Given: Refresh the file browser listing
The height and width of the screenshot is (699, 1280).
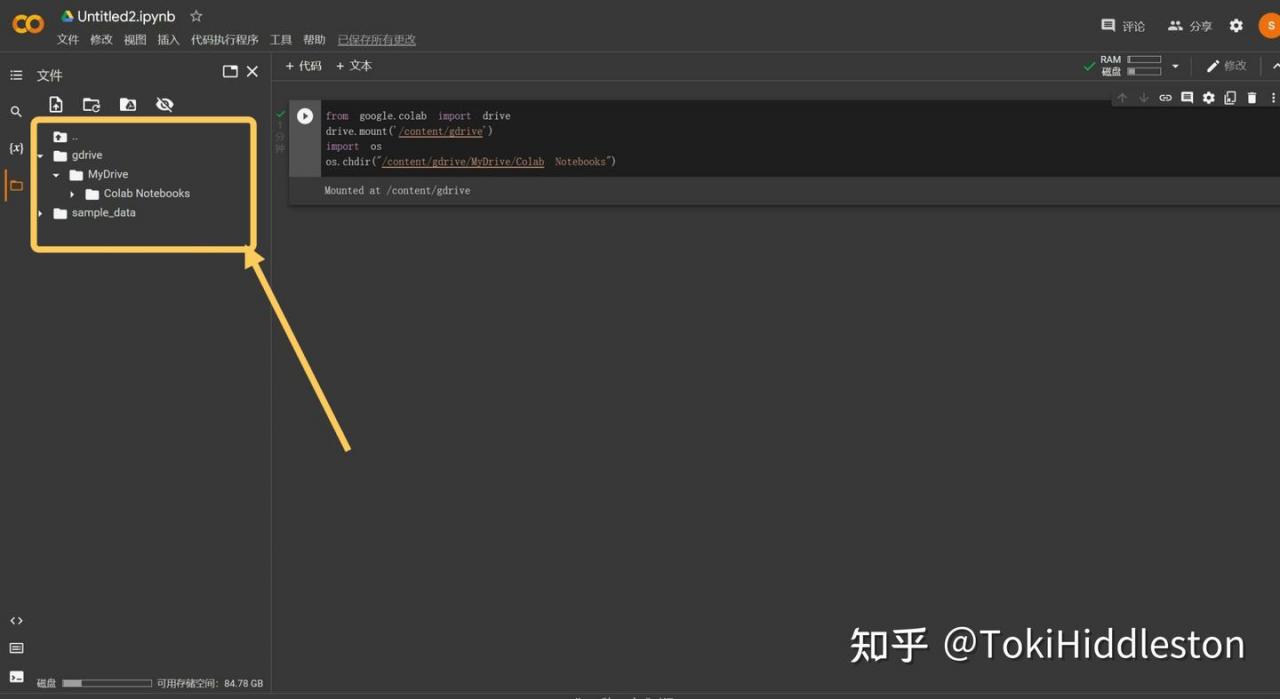Looking at the screenshot, I should point(91,104).
